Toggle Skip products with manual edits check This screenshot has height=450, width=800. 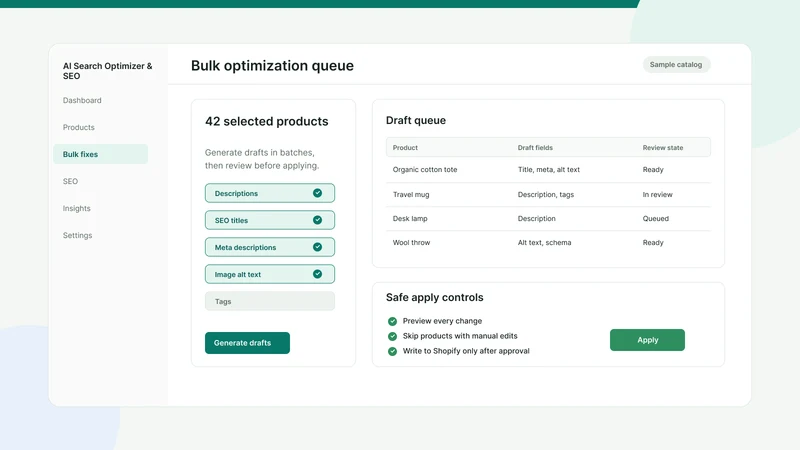click(x=392, y=336)
